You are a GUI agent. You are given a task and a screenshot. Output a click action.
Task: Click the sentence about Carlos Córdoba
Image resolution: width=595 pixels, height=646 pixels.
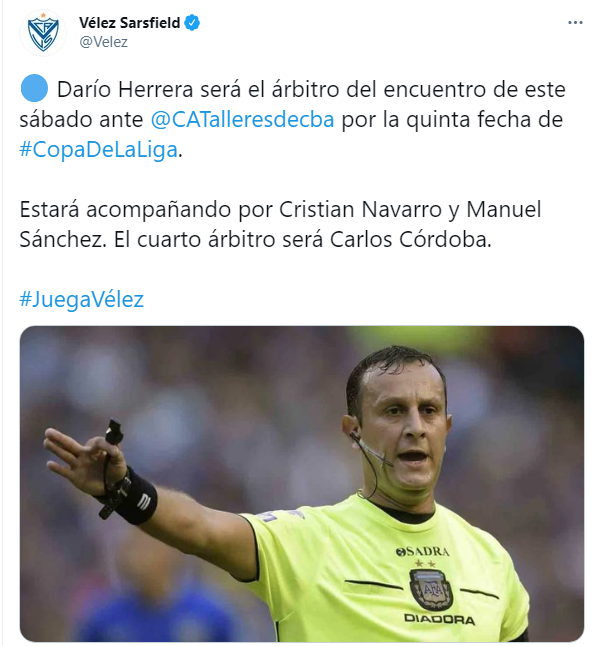(x=302, y=239)
